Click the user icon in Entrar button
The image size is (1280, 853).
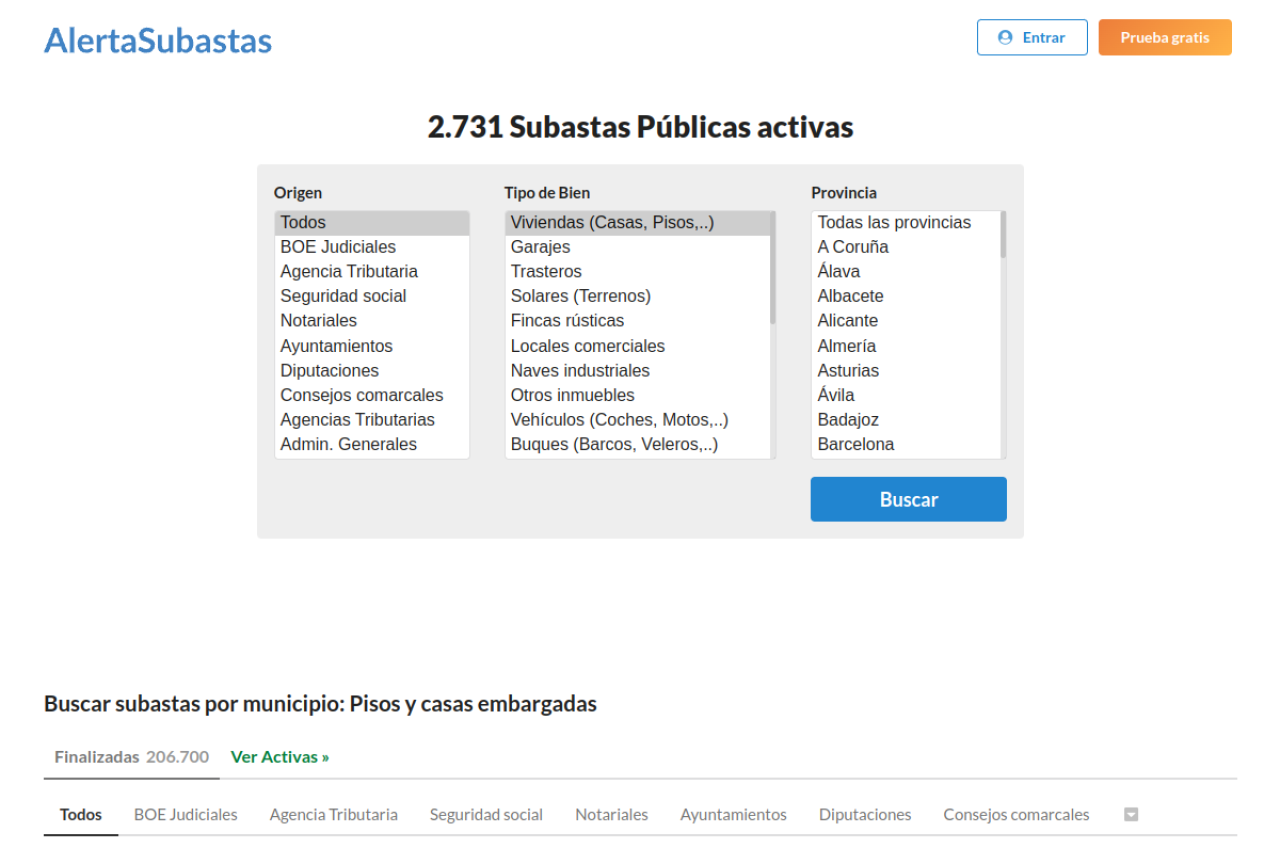tap(1005, 38)
